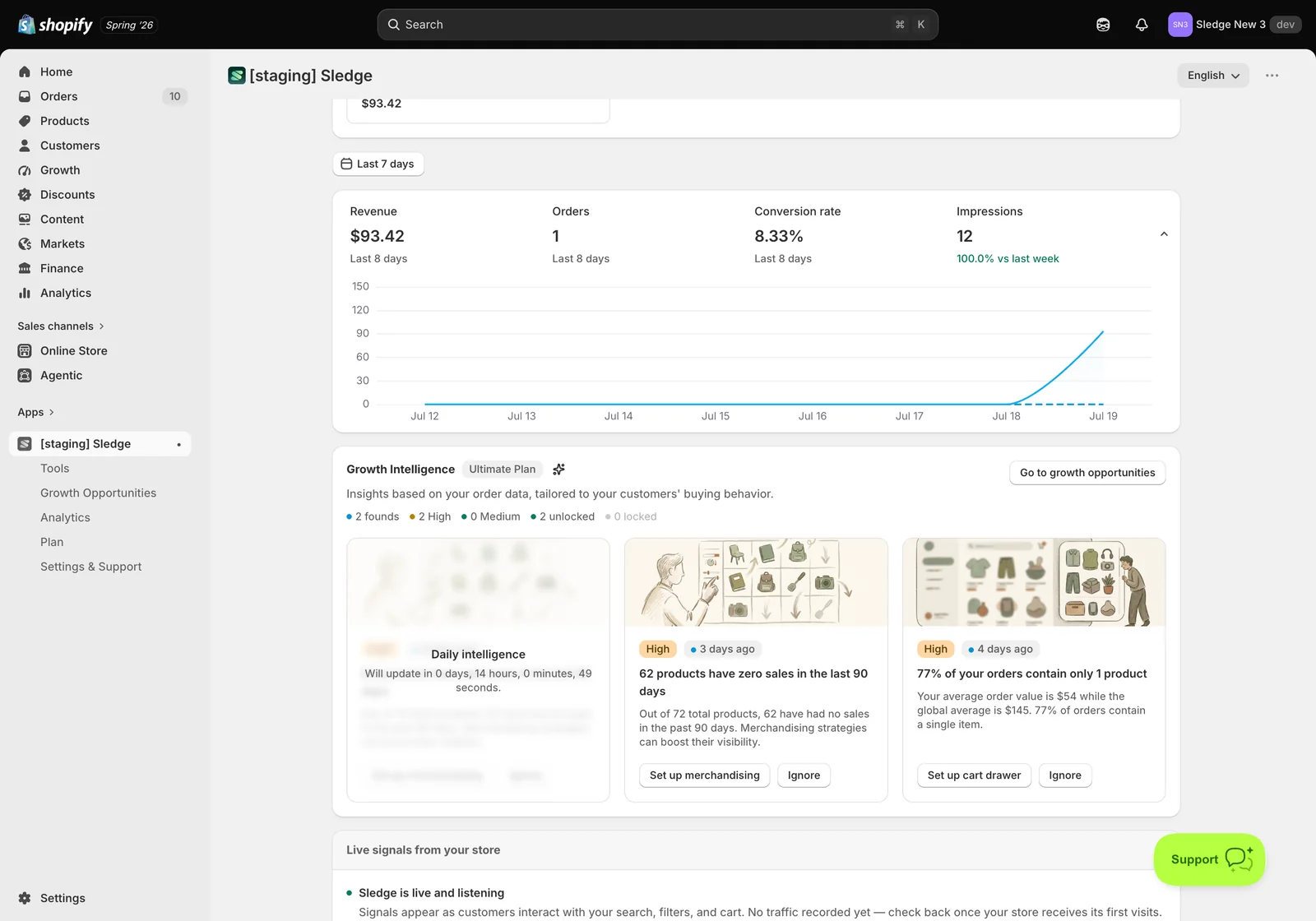Image resolution: width=1316 pixels, height=921 pixels.
Task: Click the Content icon in sidebar
Action: pyautogui.click(x=25, y=220)
